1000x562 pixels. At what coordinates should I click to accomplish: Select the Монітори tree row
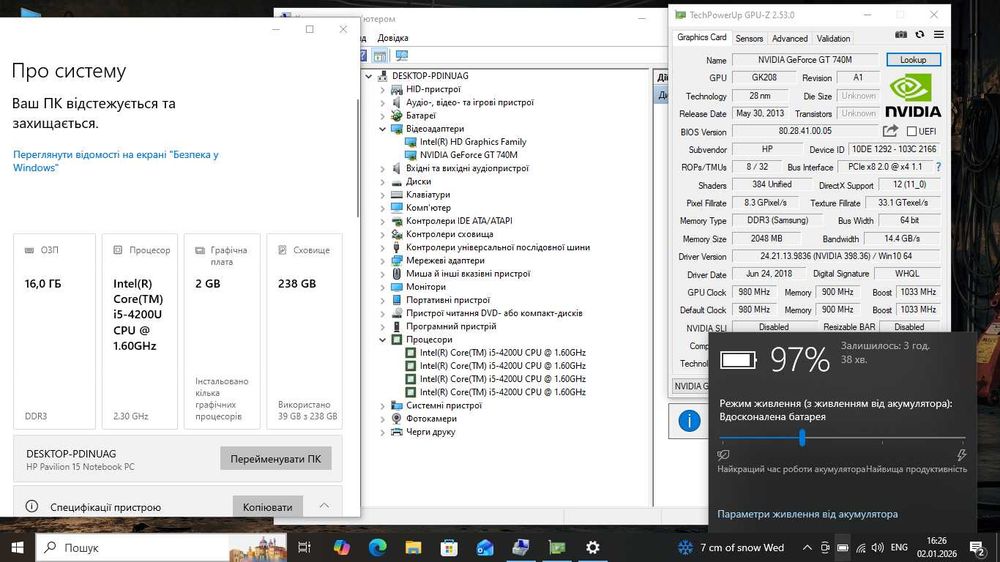(x=425, y=286)
